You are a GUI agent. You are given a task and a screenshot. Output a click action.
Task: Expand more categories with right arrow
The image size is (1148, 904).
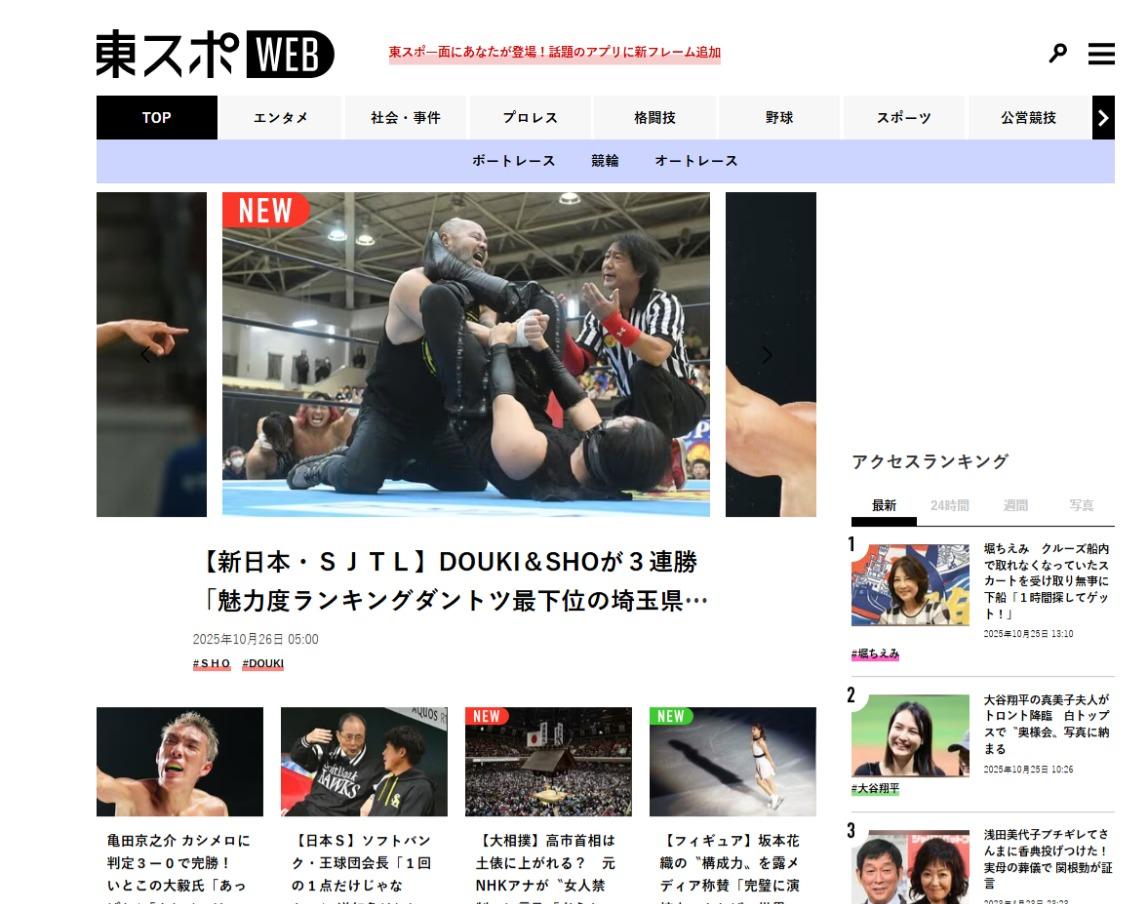1103,118
